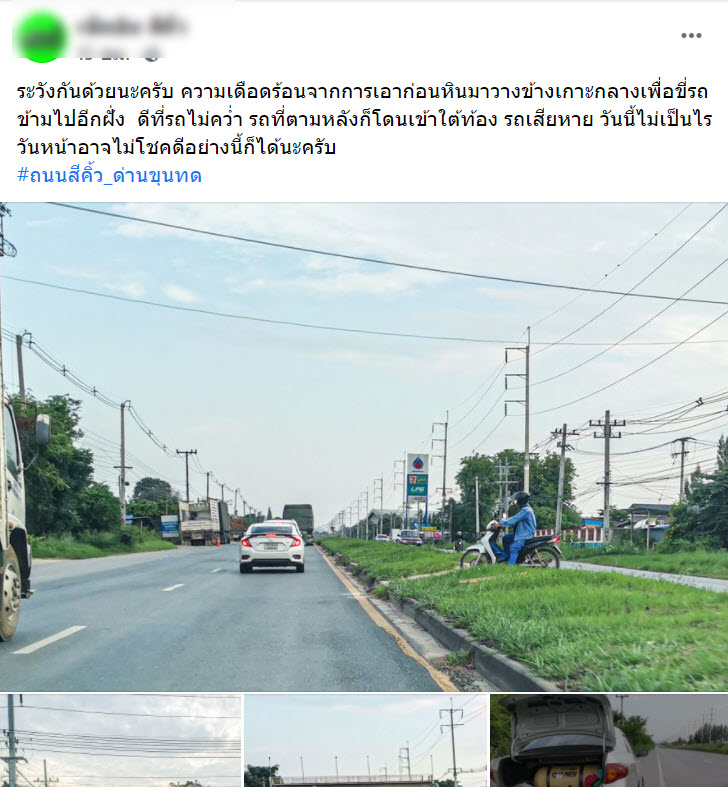
Task: Open the main highway photo
Action: [x=364, y=447]
